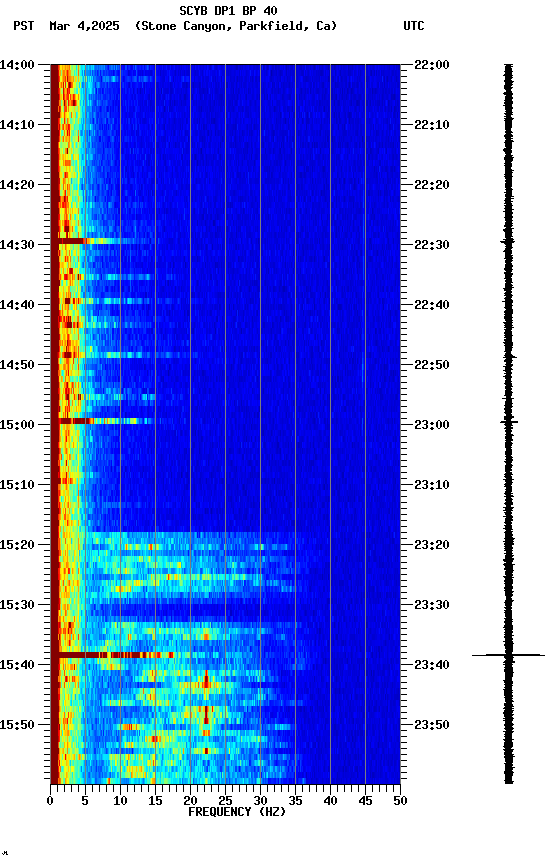Click the seismogram spike near 22:30 UTC
552x864 pixels.
click(507, 241)
